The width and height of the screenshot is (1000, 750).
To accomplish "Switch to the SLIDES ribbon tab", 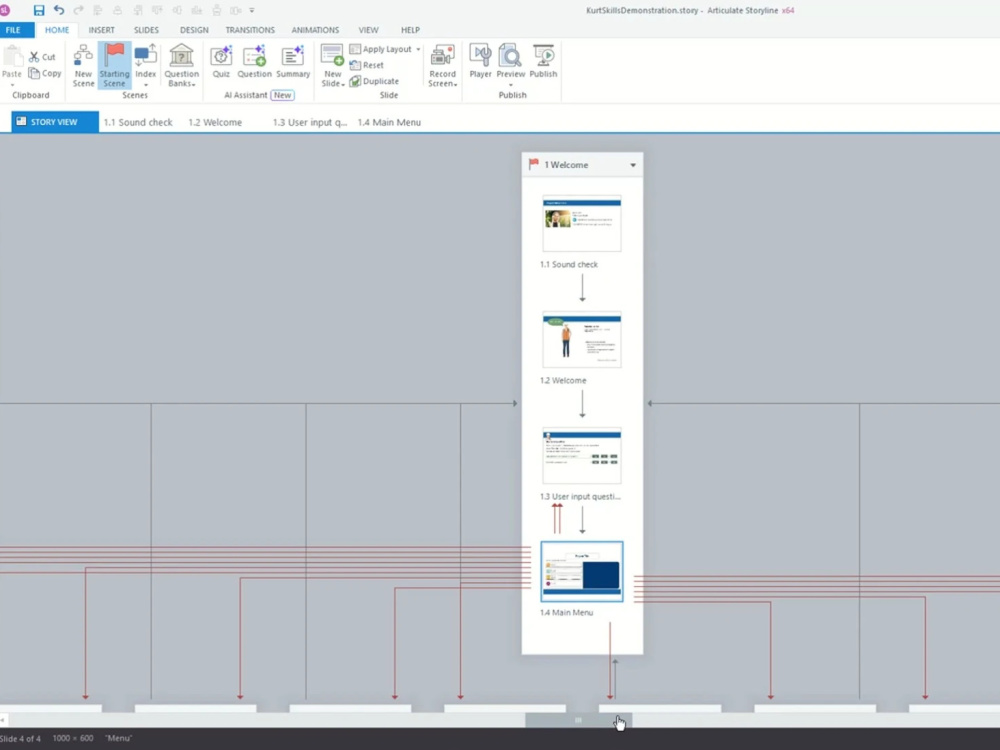I will click(146, 30).
